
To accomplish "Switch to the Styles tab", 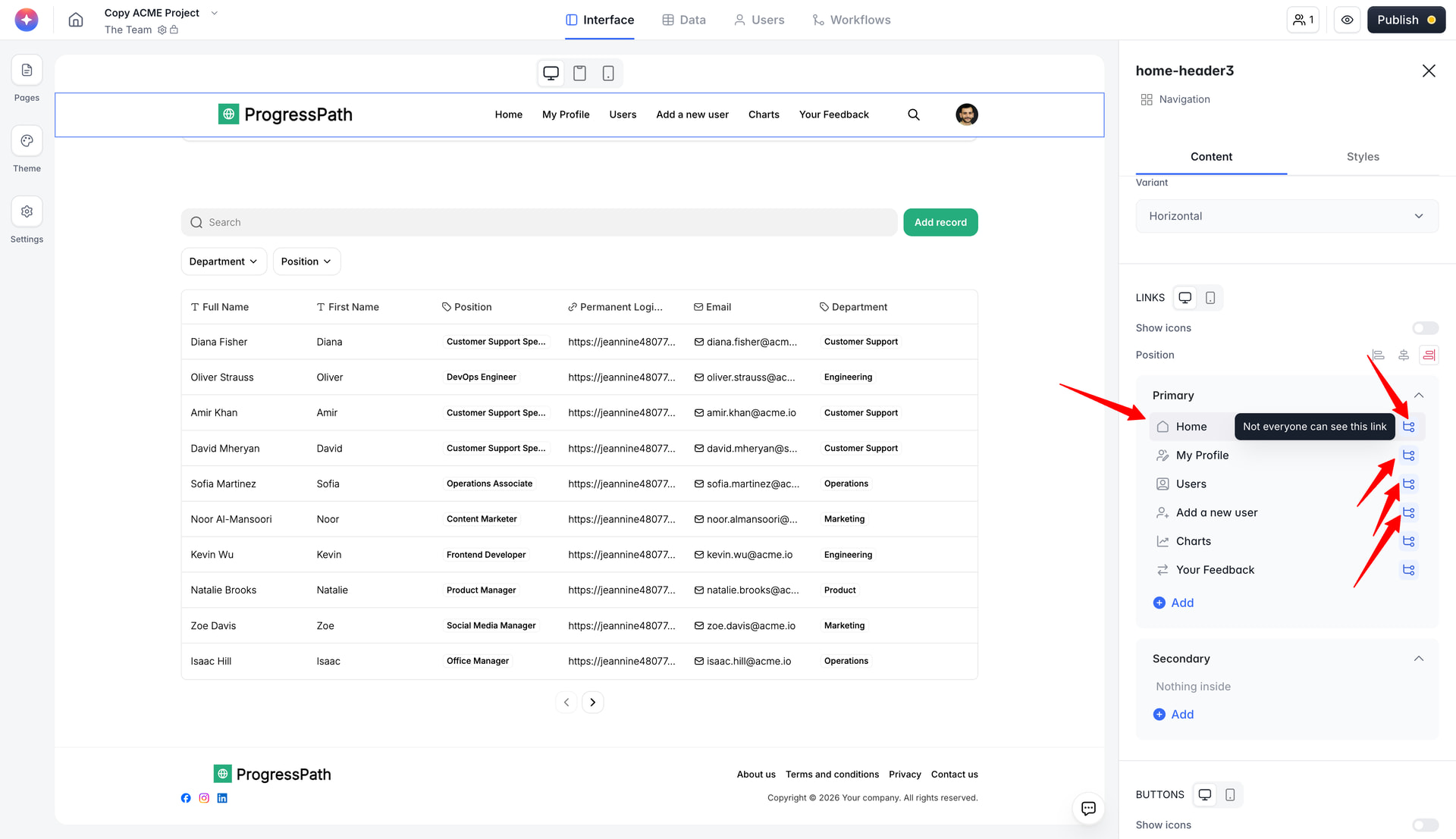I will click(1362, 157).
